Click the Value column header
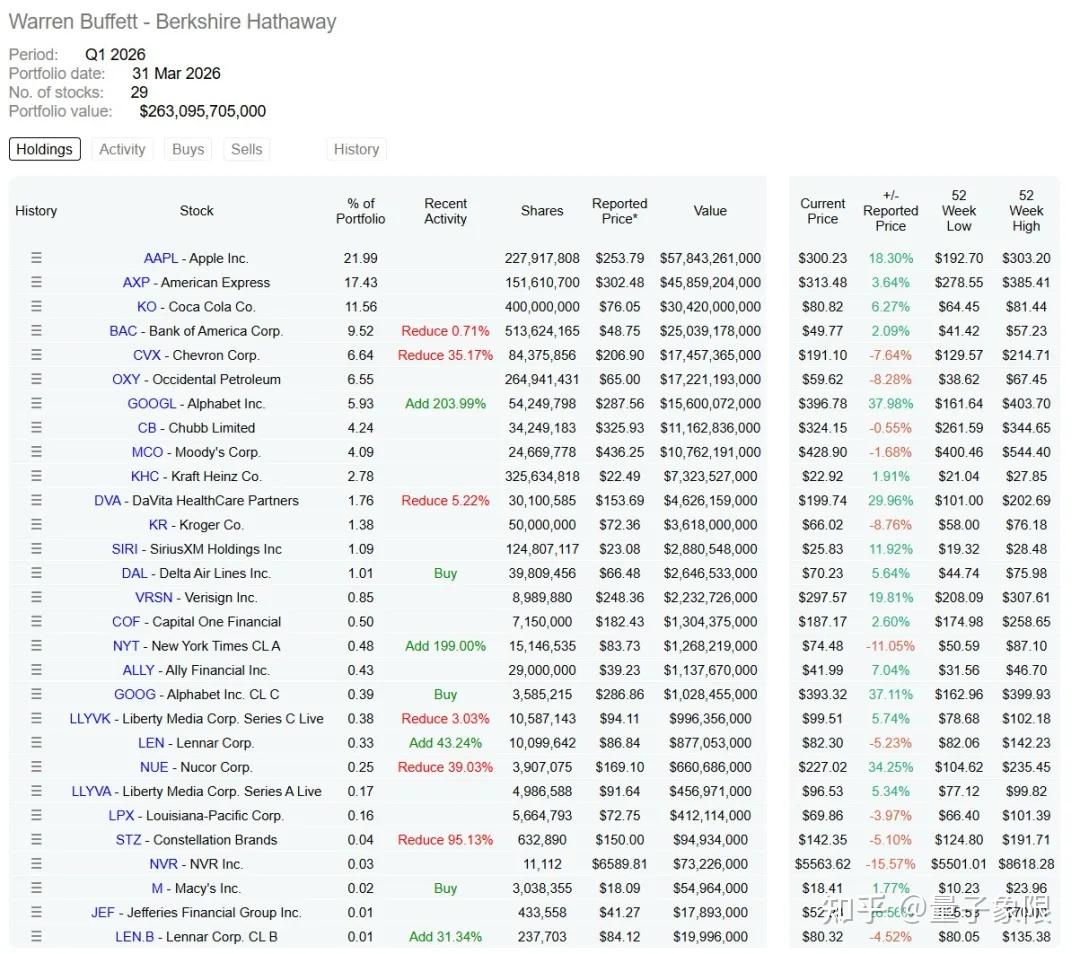 click(710, 211)
